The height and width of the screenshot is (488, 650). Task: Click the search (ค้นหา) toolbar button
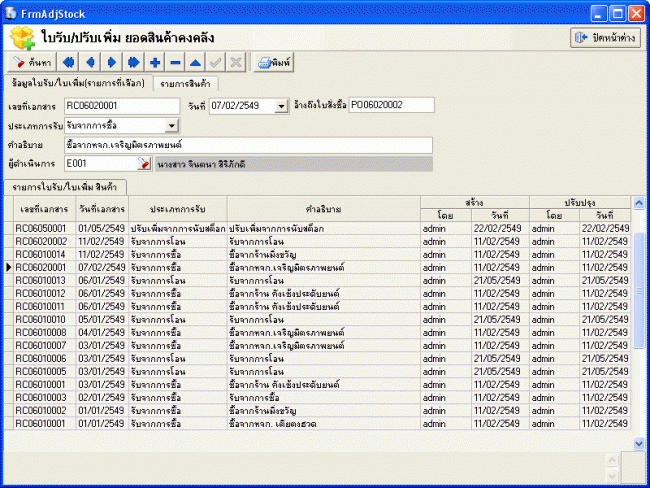pos(32,63)
